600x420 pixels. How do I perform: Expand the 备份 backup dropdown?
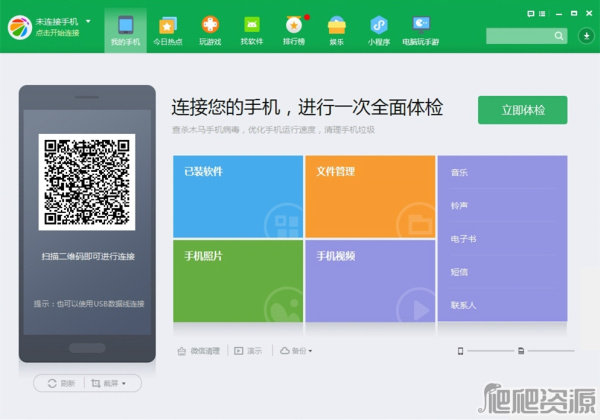click(297, 351)
